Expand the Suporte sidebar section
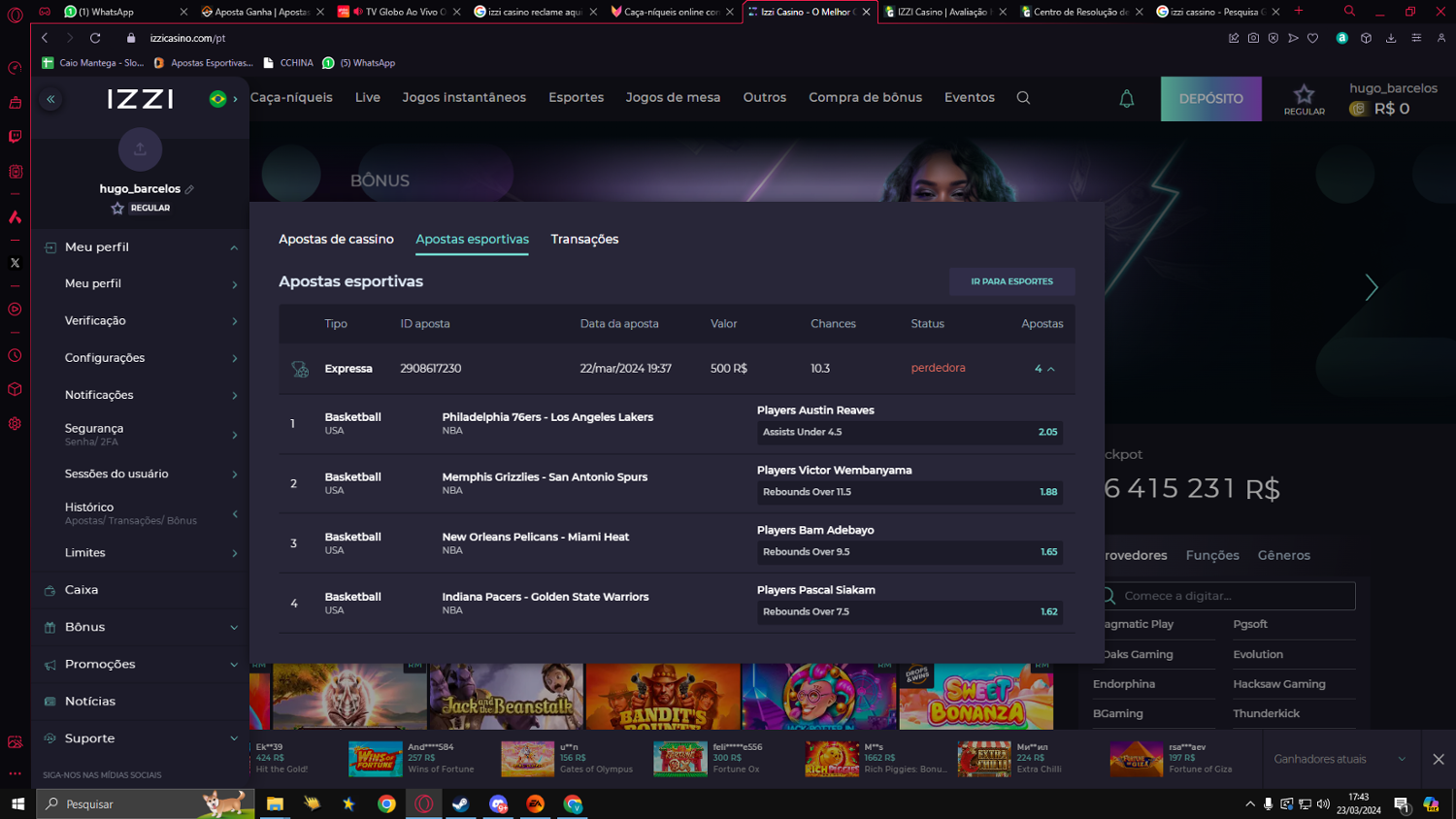This screenshot has height=819, width=1456. 141,738
